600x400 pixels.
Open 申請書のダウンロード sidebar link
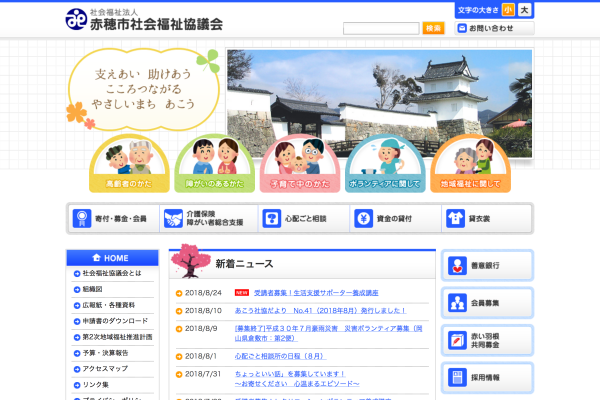[x=115, y=321]
